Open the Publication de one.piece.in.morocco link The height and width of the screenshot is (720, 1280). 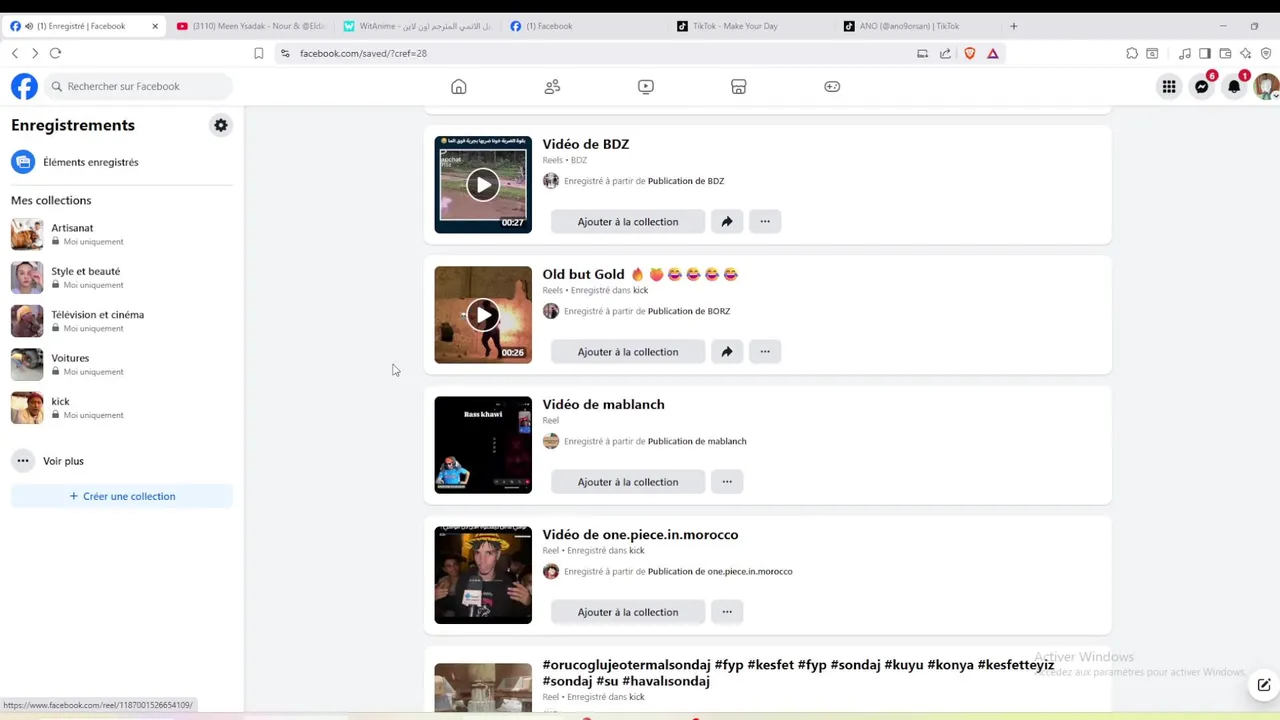tap(720, 571)
